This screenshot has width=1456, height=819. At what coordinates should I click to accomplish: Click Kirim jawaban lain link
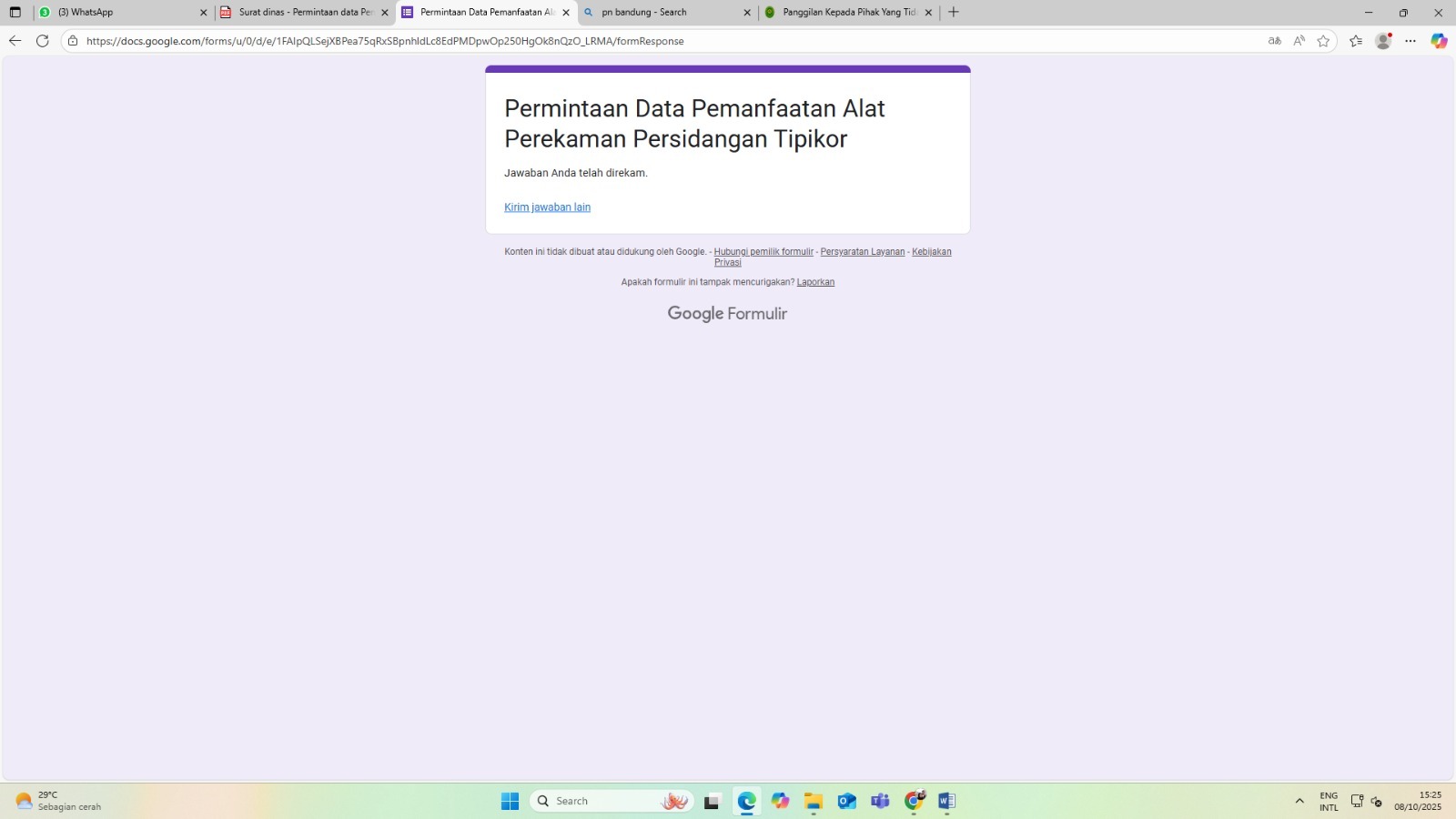(547, 207)
